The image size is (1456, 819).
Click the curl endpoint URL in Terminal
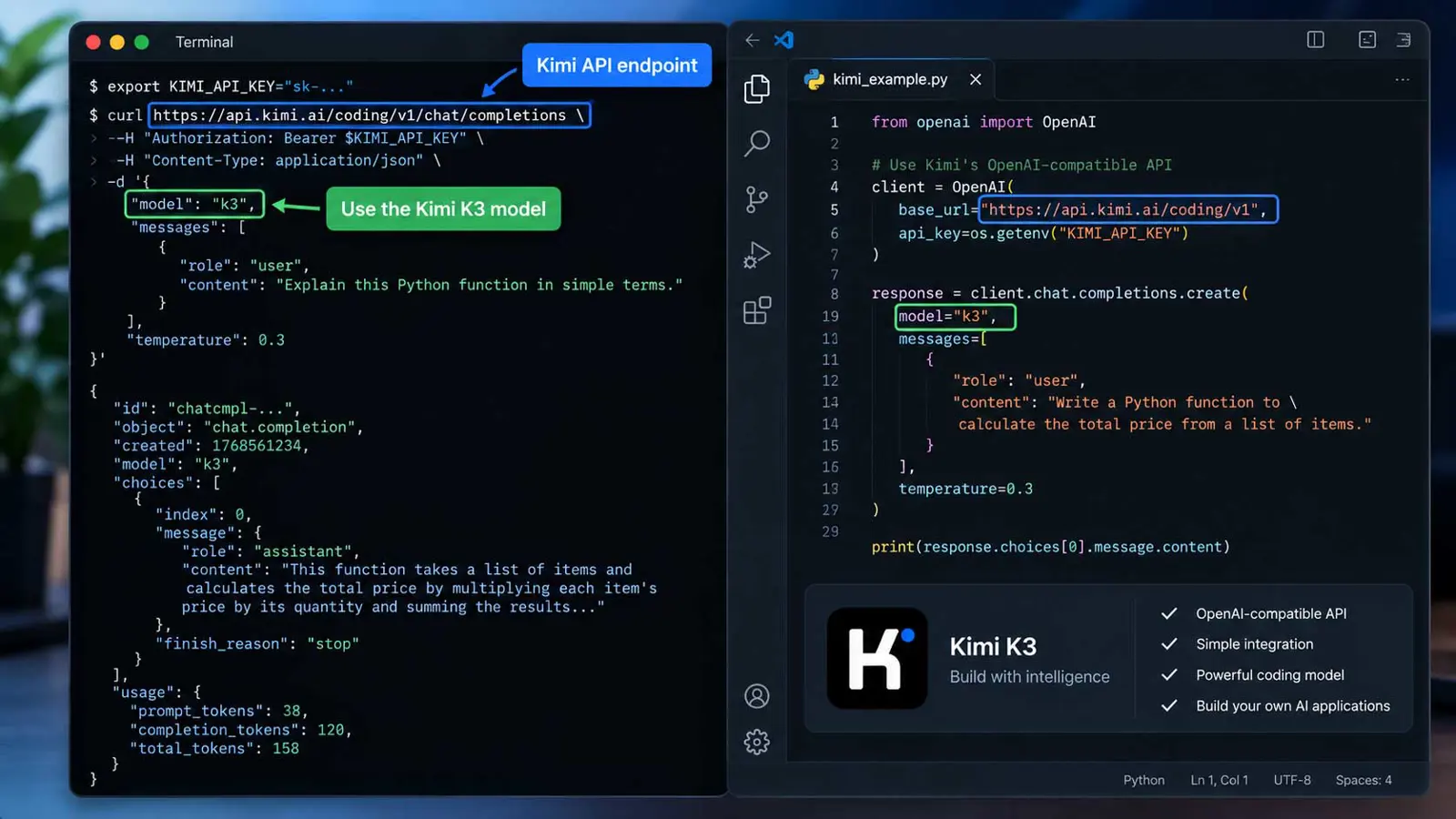(x=359, y=115)
